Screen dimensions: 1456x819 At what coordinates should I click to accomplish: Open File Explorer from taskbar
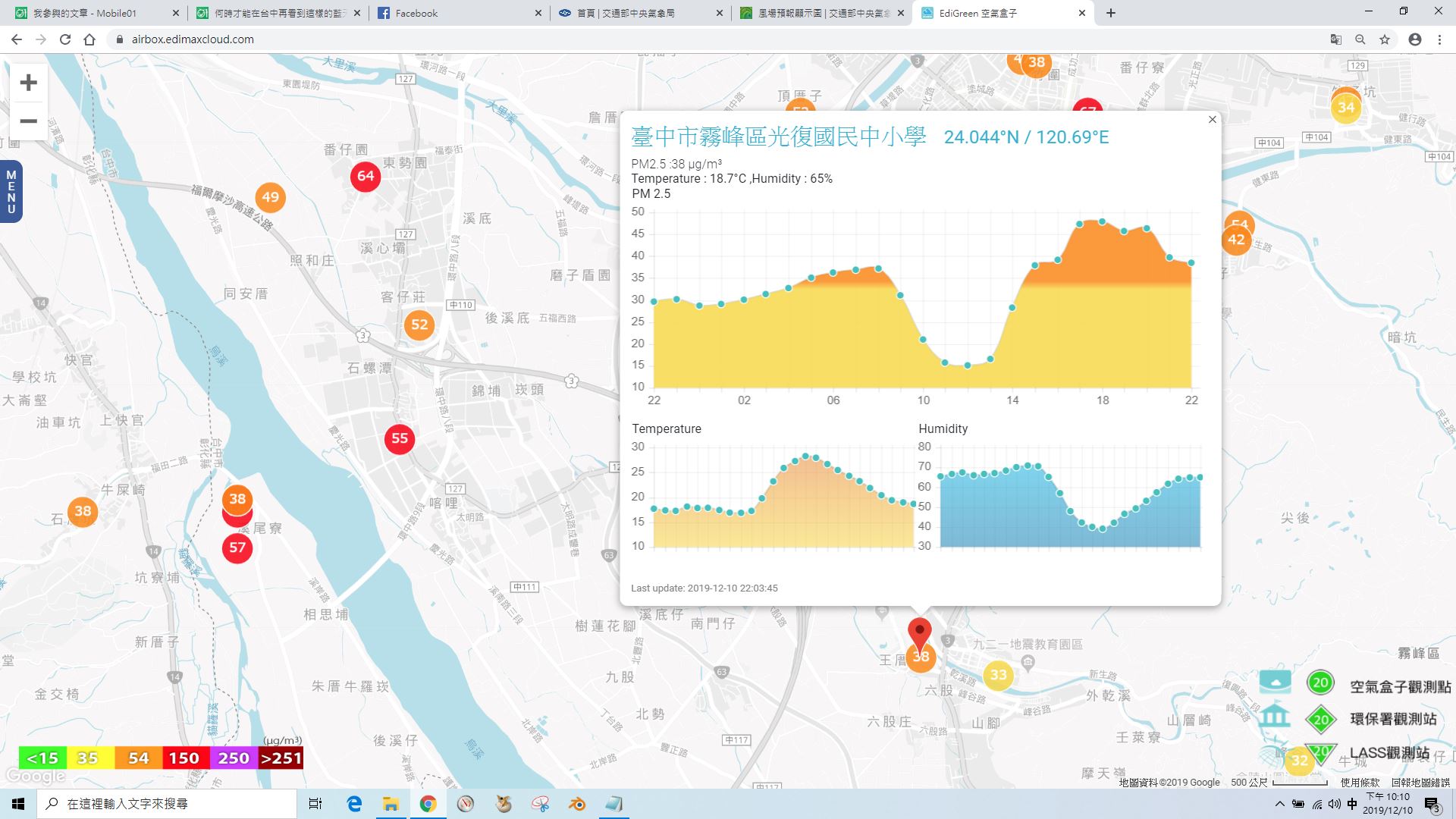tap(391, 804)
